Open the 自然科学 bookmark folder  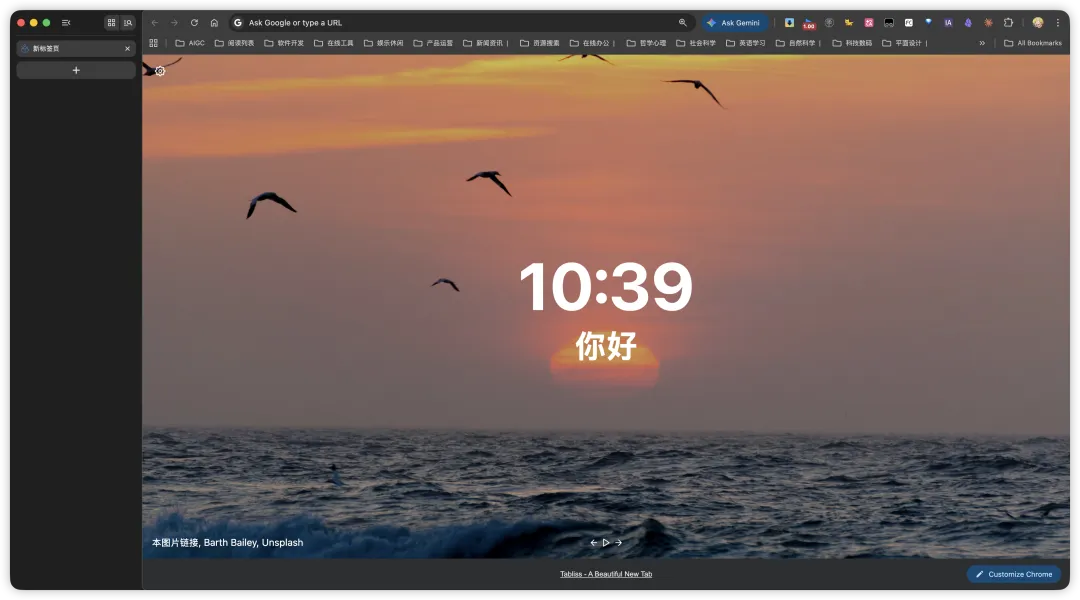pos(798,43)
